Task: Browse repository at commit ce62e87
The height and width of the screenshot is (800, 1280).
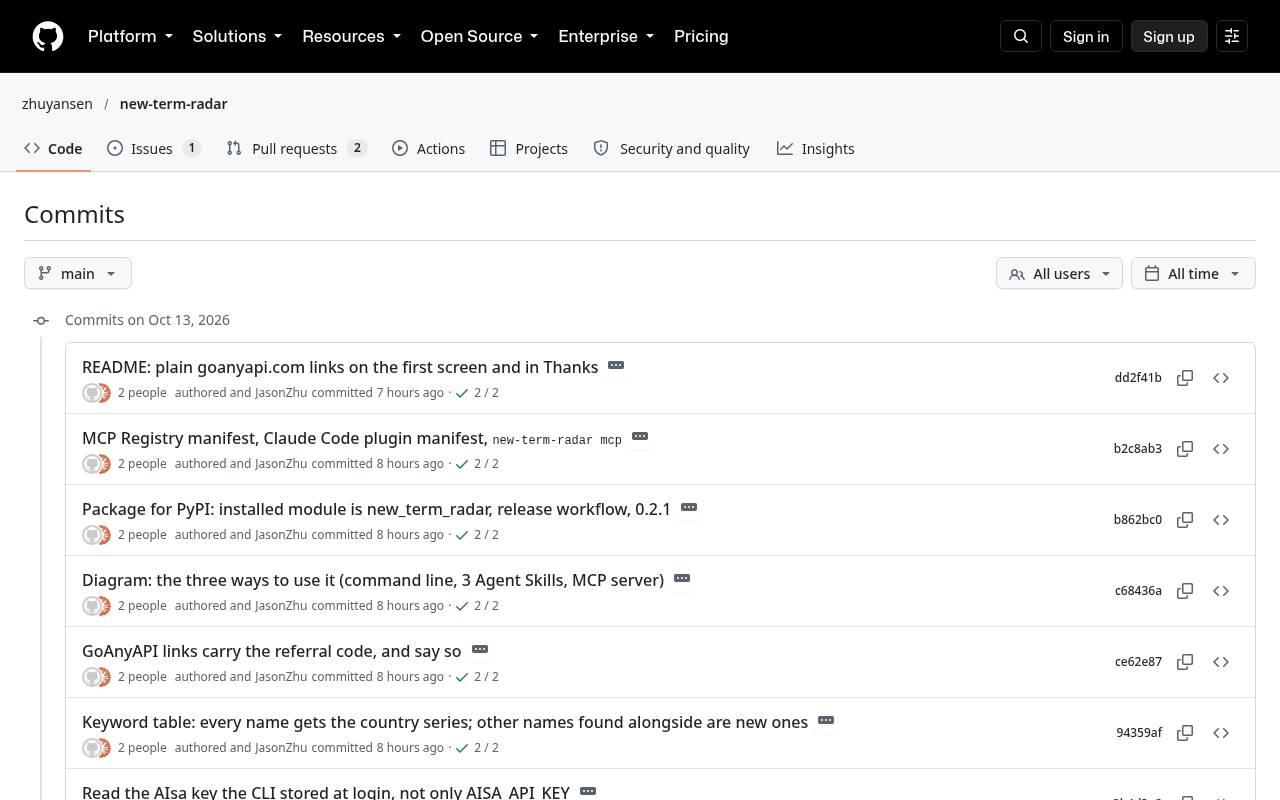Action: click(x=1221, y=662)
